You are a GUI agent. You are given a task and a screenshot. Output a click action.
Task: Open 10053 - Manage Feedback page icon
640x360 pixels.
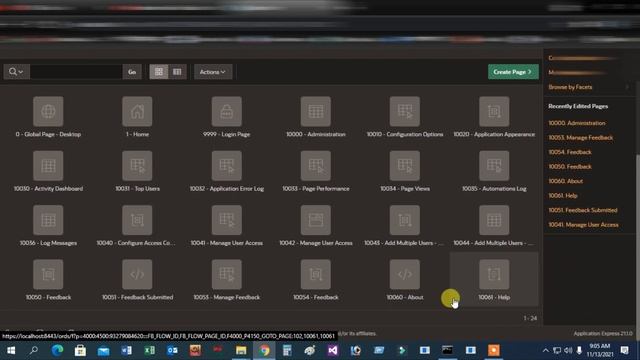pyautogui.click(x=227, y=274)
